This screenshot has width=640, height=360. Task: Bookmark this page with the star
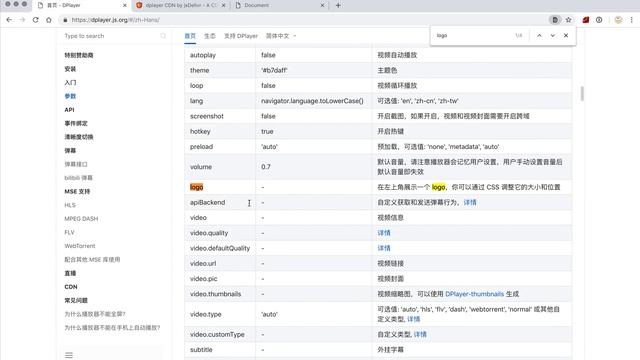568,20
